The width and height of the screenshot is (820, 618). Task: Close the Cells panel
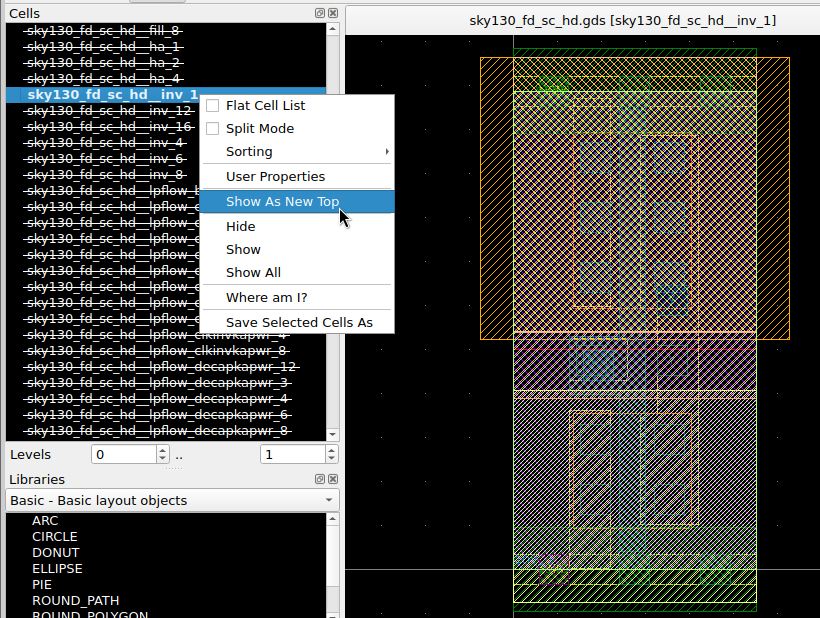coord(333,13)
